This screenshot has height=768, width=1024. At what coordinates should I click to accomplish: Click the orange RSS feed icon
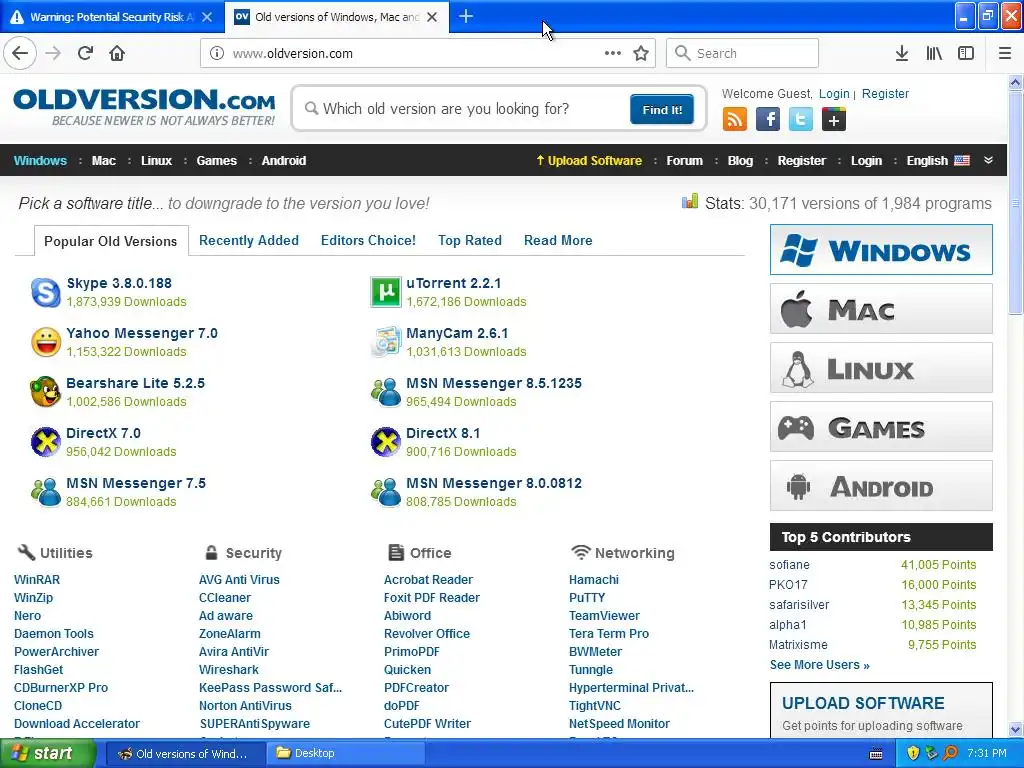tap(735, 120)
